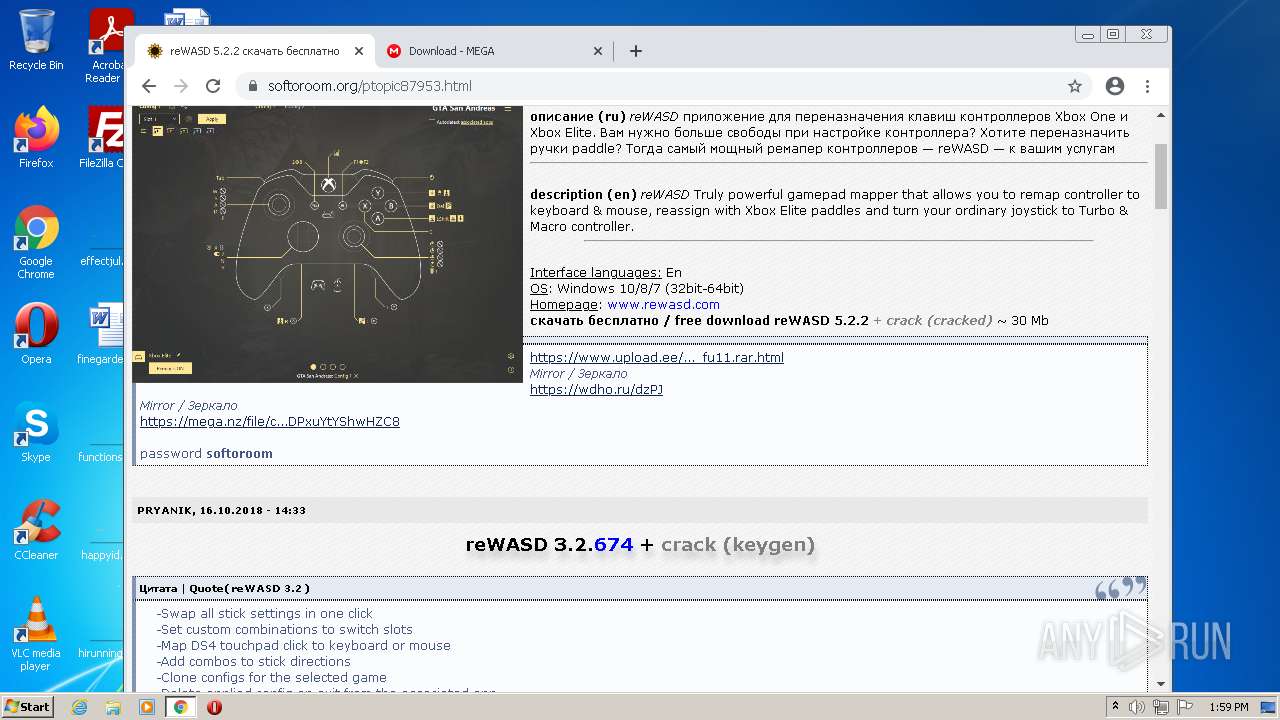Close the reWASD 5.2.2 tab
The width and height of the screenshot is (1280, 720).
click(x=359, y=51)
